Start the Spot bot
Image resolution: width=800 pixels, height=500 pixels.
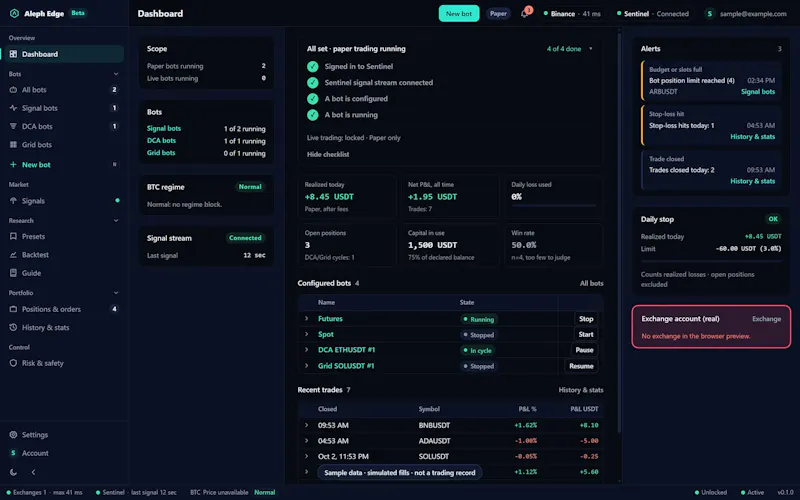click(586, 335)
